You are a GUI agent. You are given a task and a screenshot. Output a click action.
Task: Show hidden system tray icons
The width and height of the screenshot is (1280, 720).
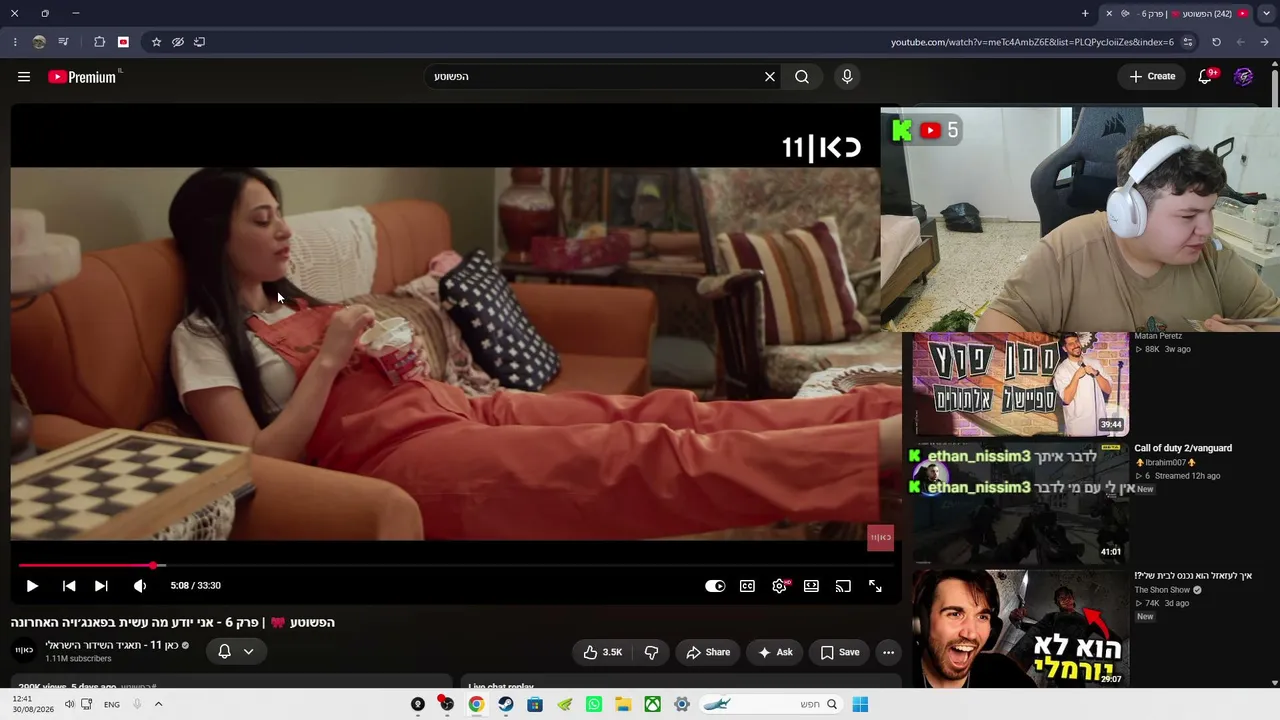click(158, 704)
